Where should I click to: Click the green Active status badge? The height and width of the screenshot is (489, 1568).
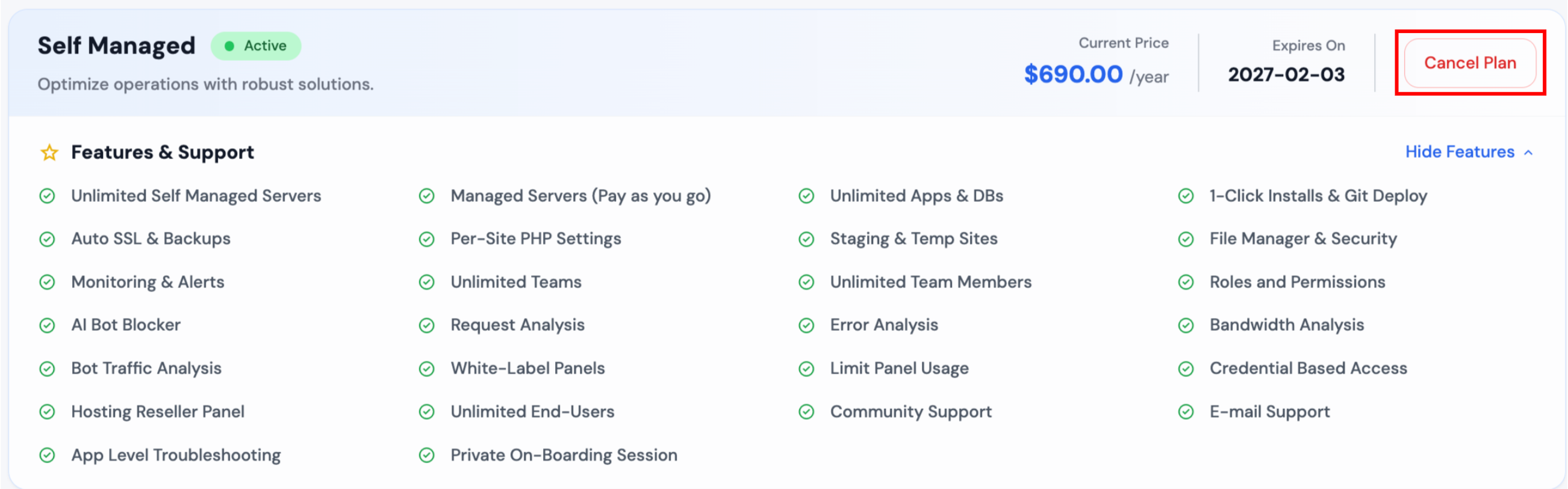coord(256,46)
